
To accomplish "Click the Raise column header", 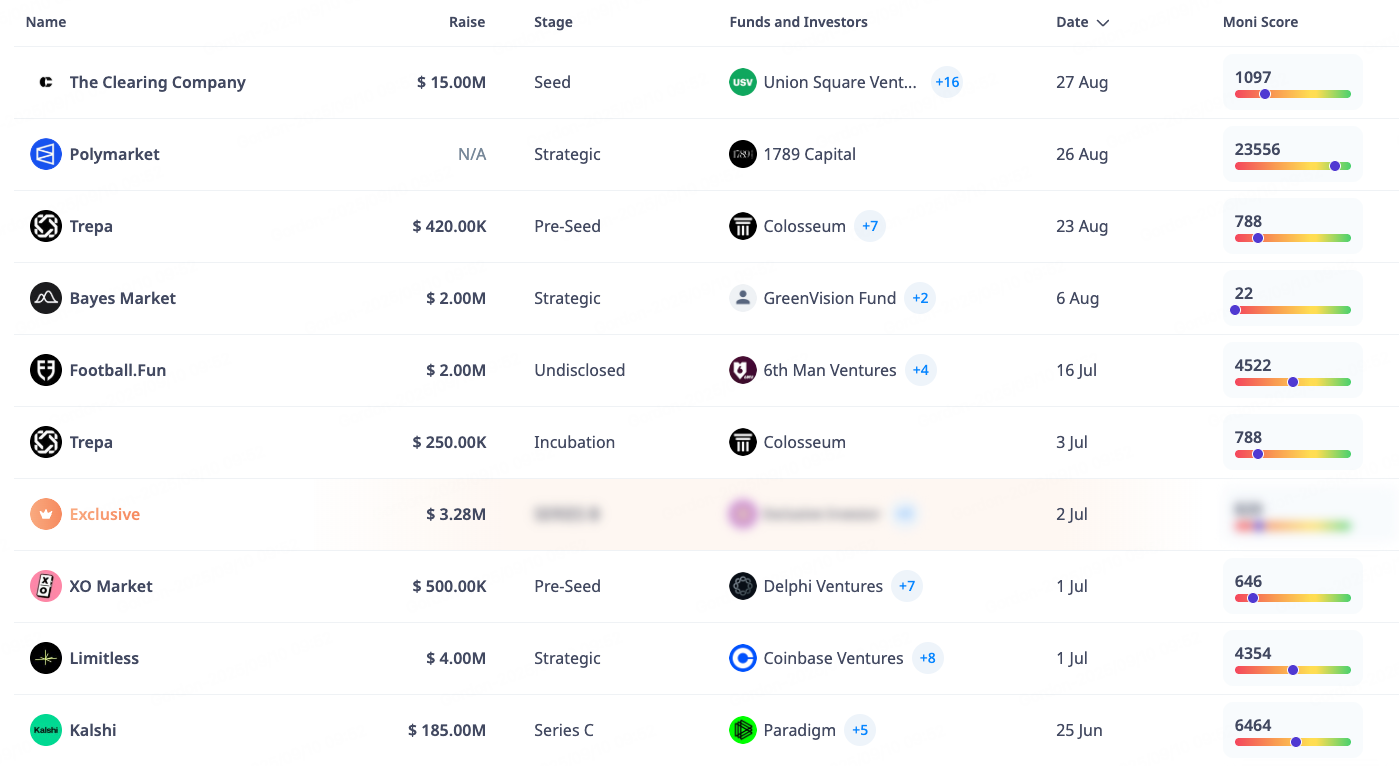I will [466, 22].
